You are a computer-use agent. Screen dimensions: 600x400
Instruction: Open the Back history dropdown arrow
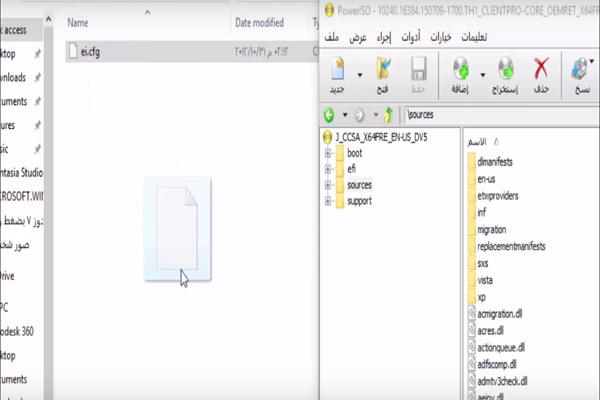tap(345, 115)
